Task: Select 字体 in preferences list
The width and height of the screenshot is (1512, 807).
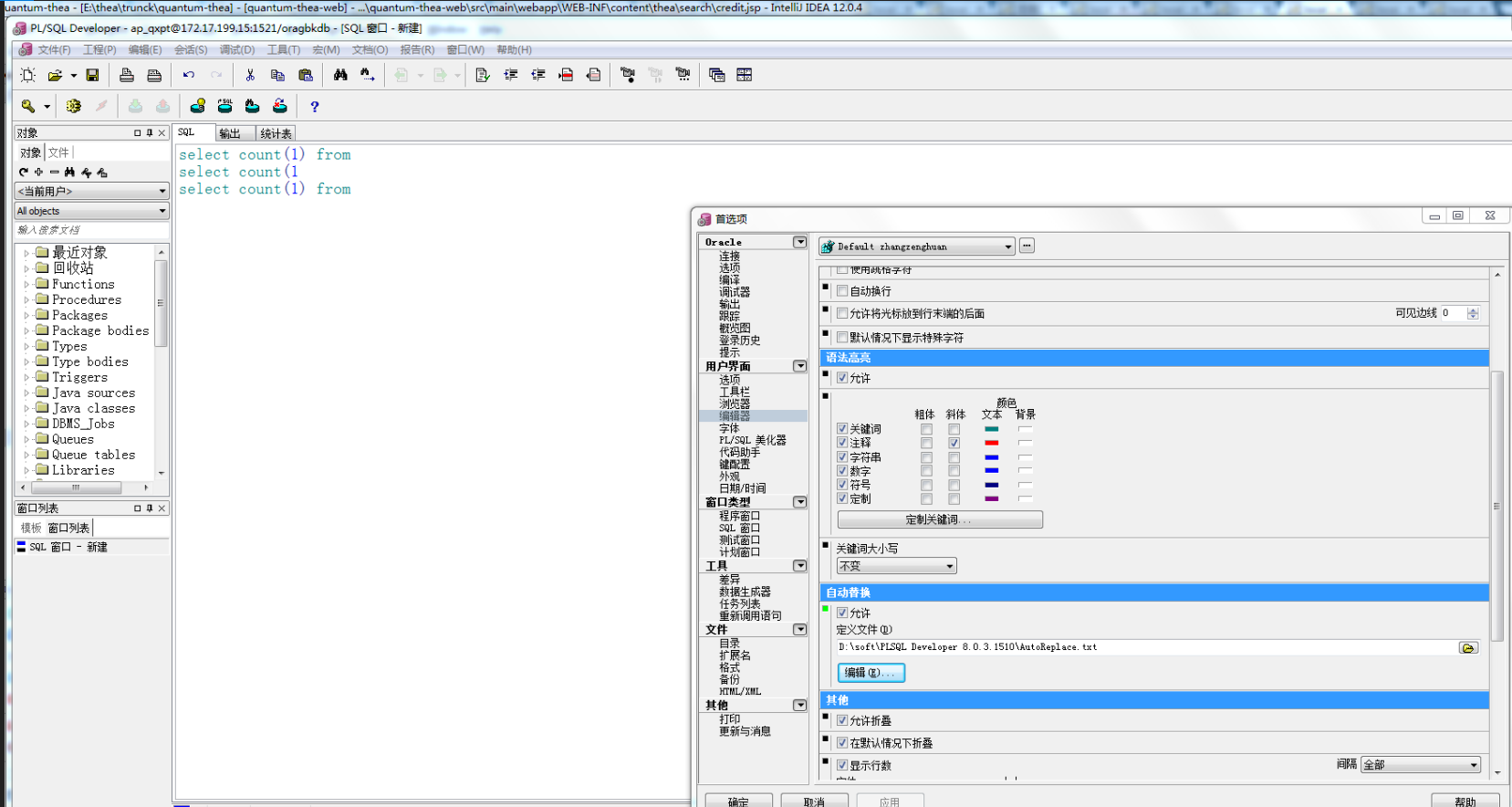Action: [x=729, y=428]
